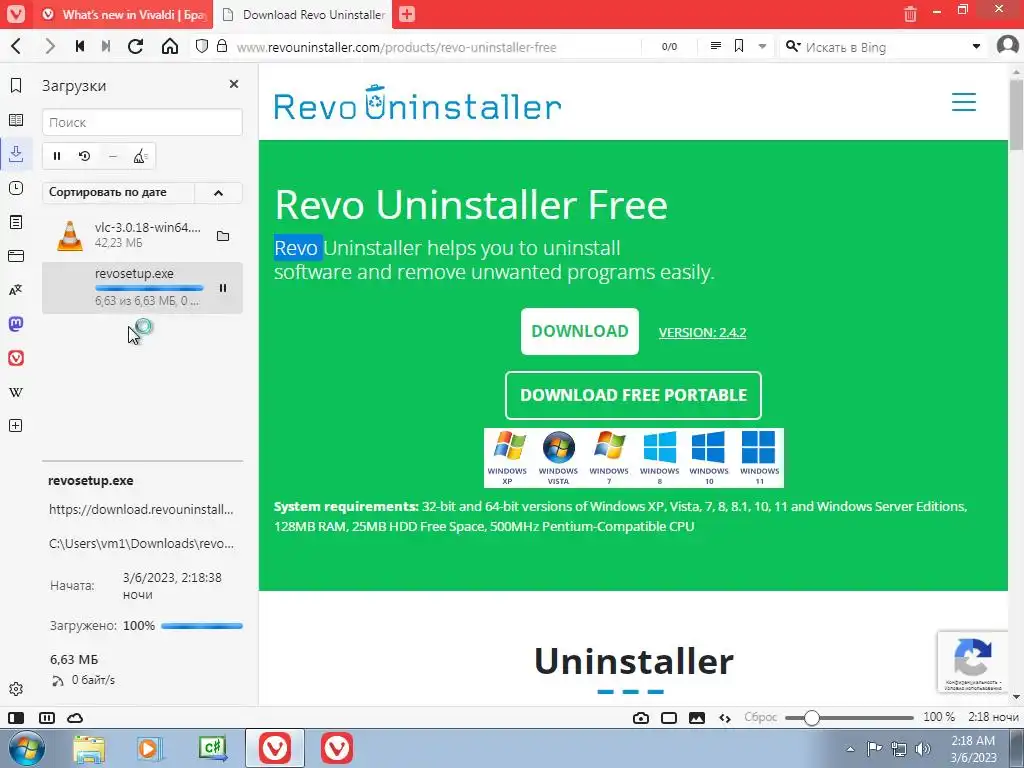Open reader view icon in address bar
Screen dimensions: 1024x768
point(716,46)
